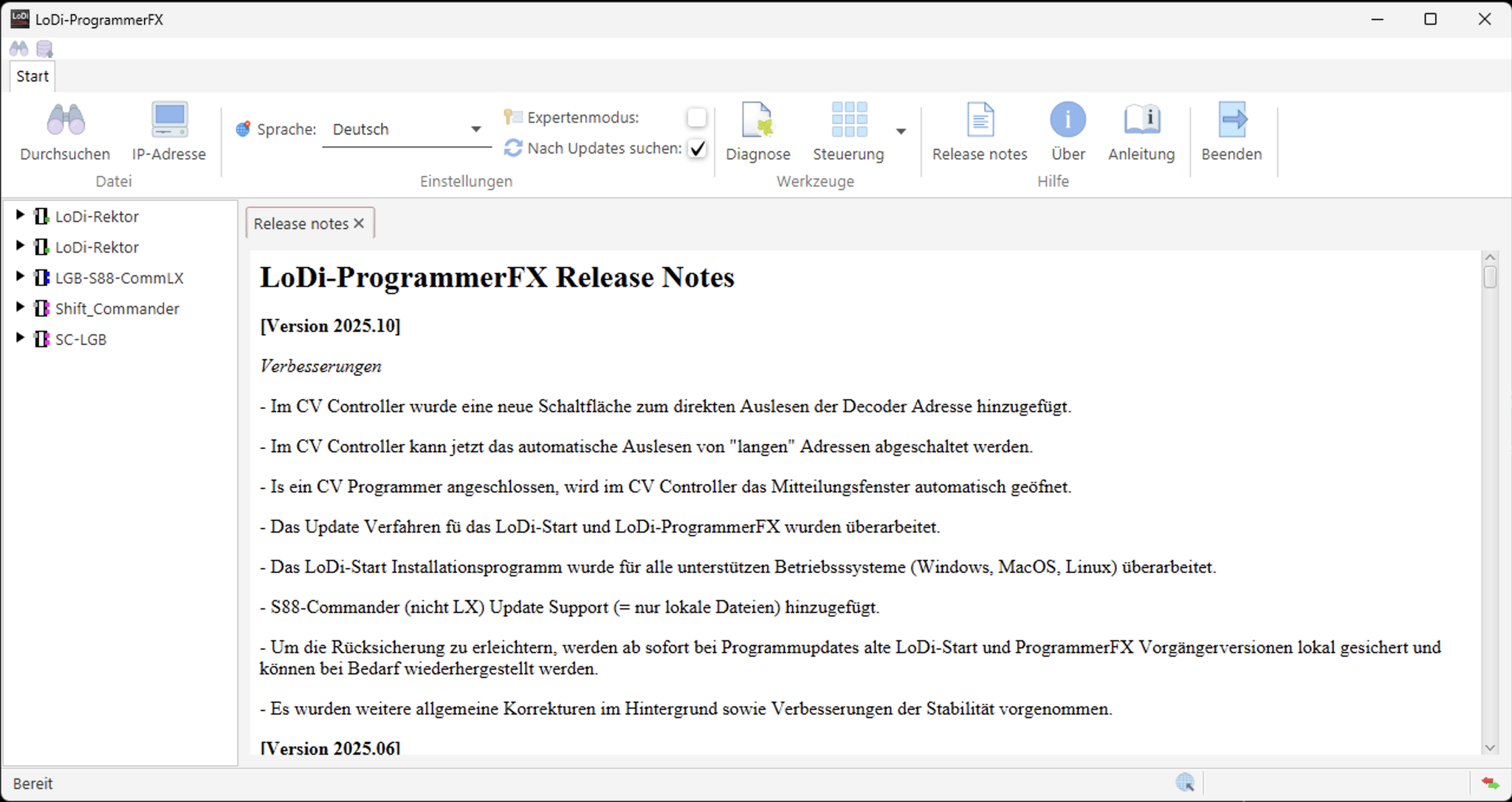The width and height of the screenshot is (1512, 802).
Task: Open Release notes from the ribbon
Action: [x=980, y=131]
